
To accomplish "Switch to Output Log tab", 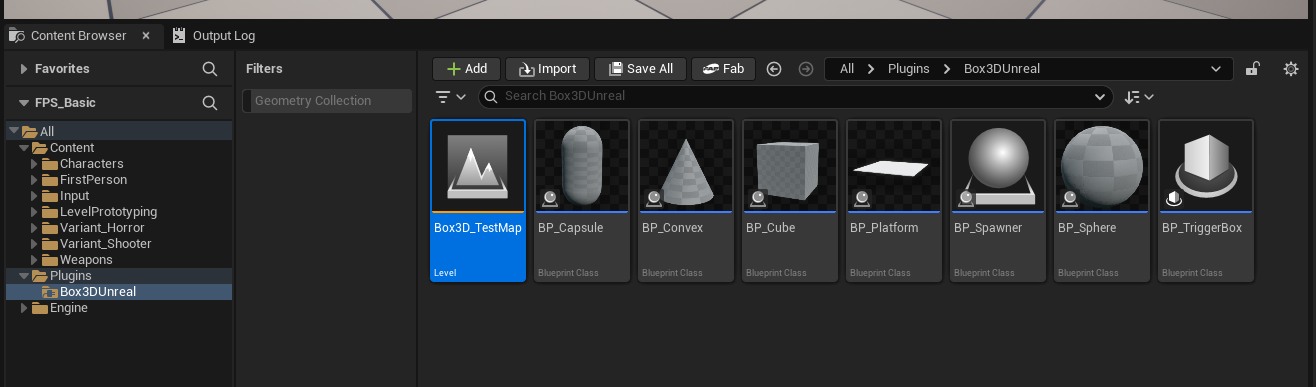I will coord(214,35).
